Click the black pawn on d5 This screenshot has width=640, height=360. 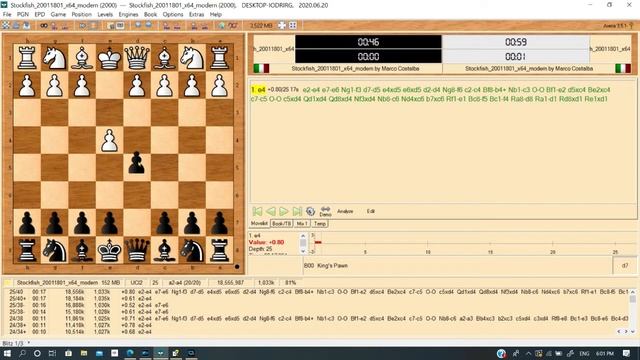(x=137, y=162)
